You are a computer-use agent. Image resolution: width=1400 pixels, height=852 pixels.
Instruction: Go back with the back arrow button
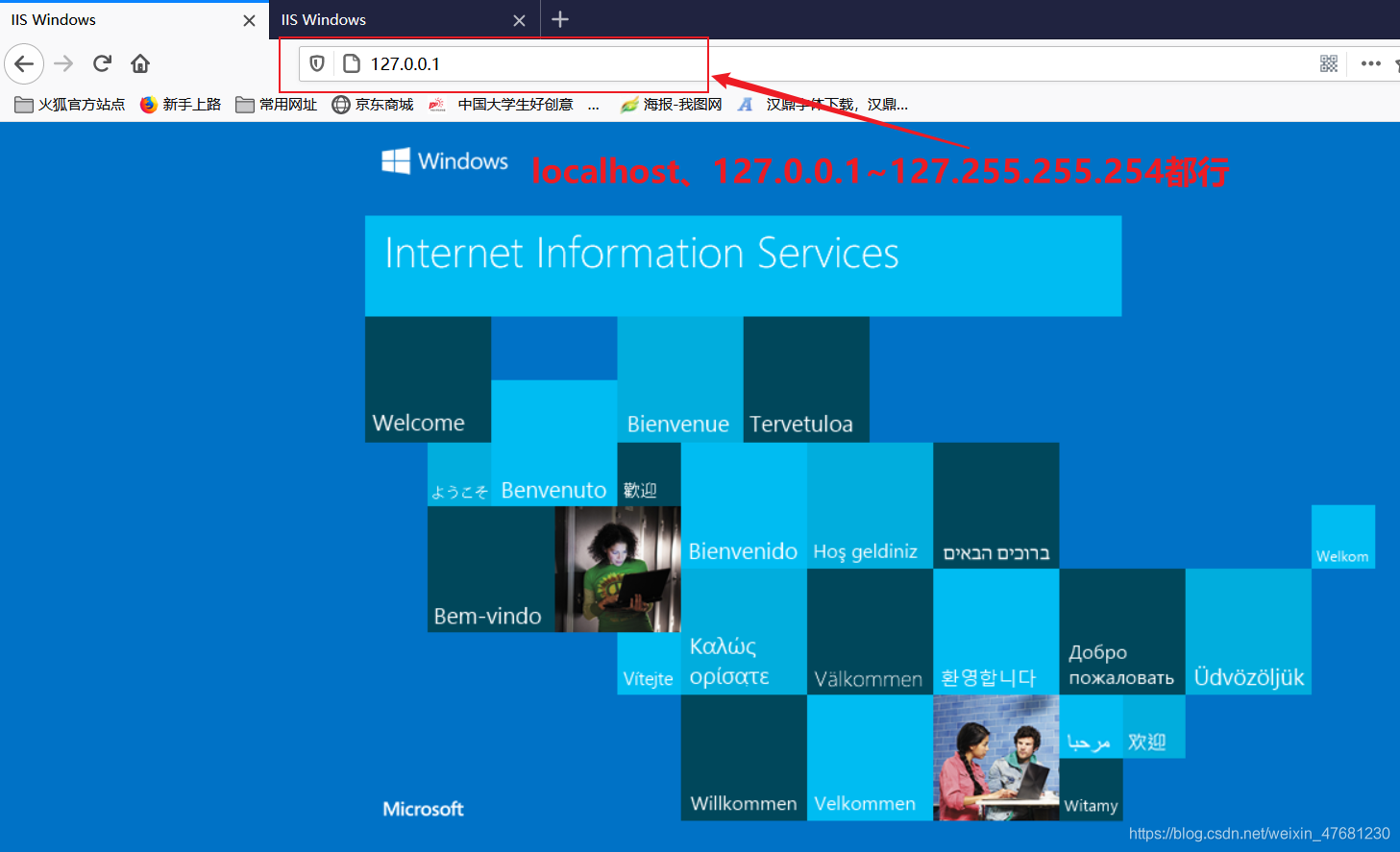pyautogui.click(x=24, y=64)
